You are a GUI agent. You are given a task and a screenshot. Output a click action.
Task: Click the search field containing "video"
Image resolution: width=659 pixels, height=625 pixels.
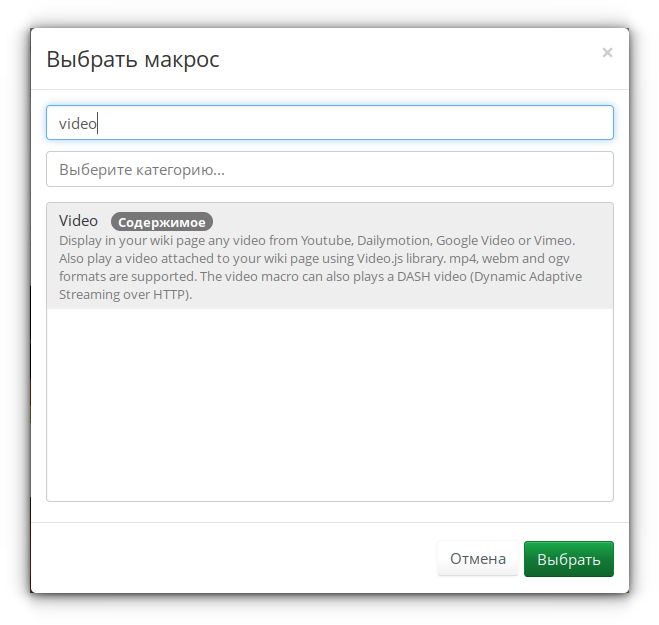pos(329,123)
